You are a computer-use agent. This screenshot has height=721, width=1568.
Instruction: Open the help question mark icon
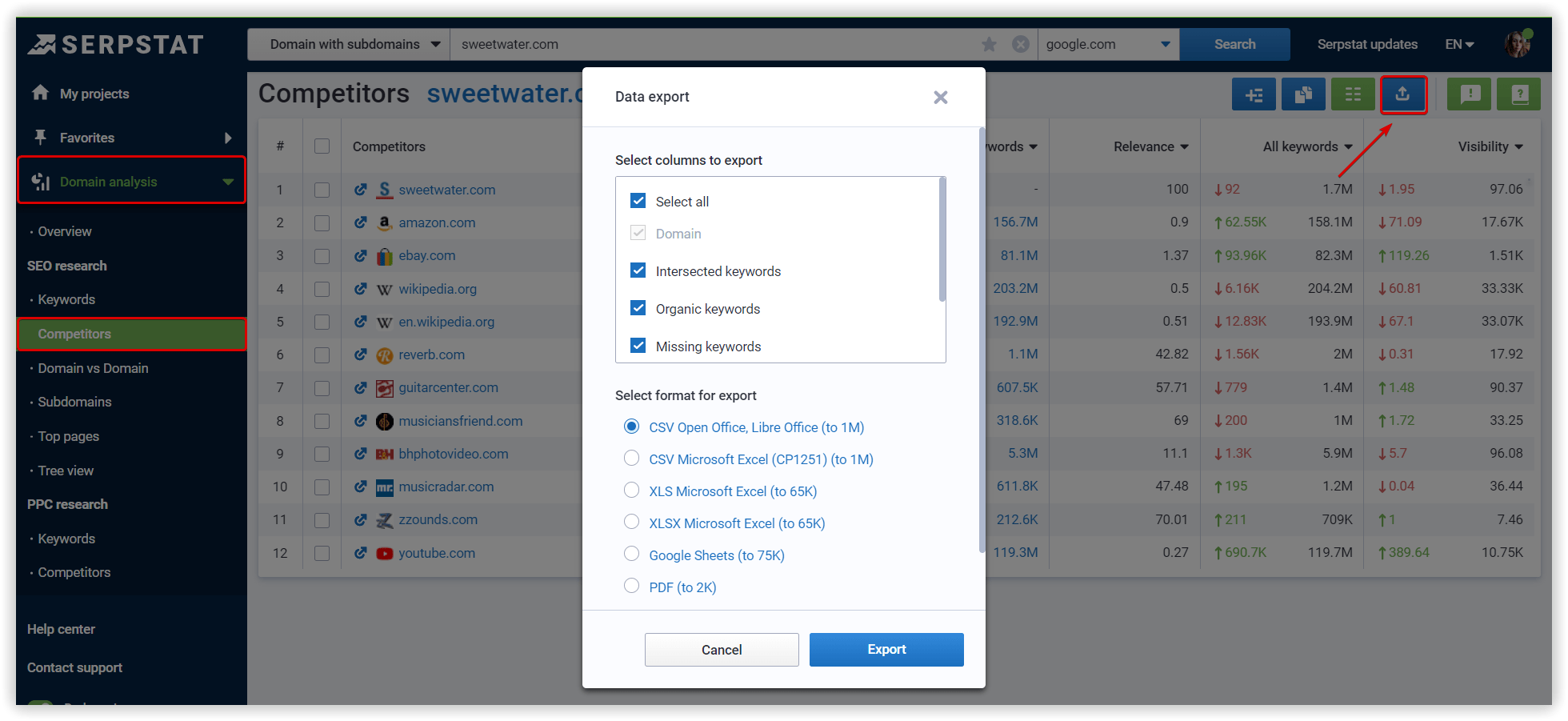click(x=1519, y=94)
